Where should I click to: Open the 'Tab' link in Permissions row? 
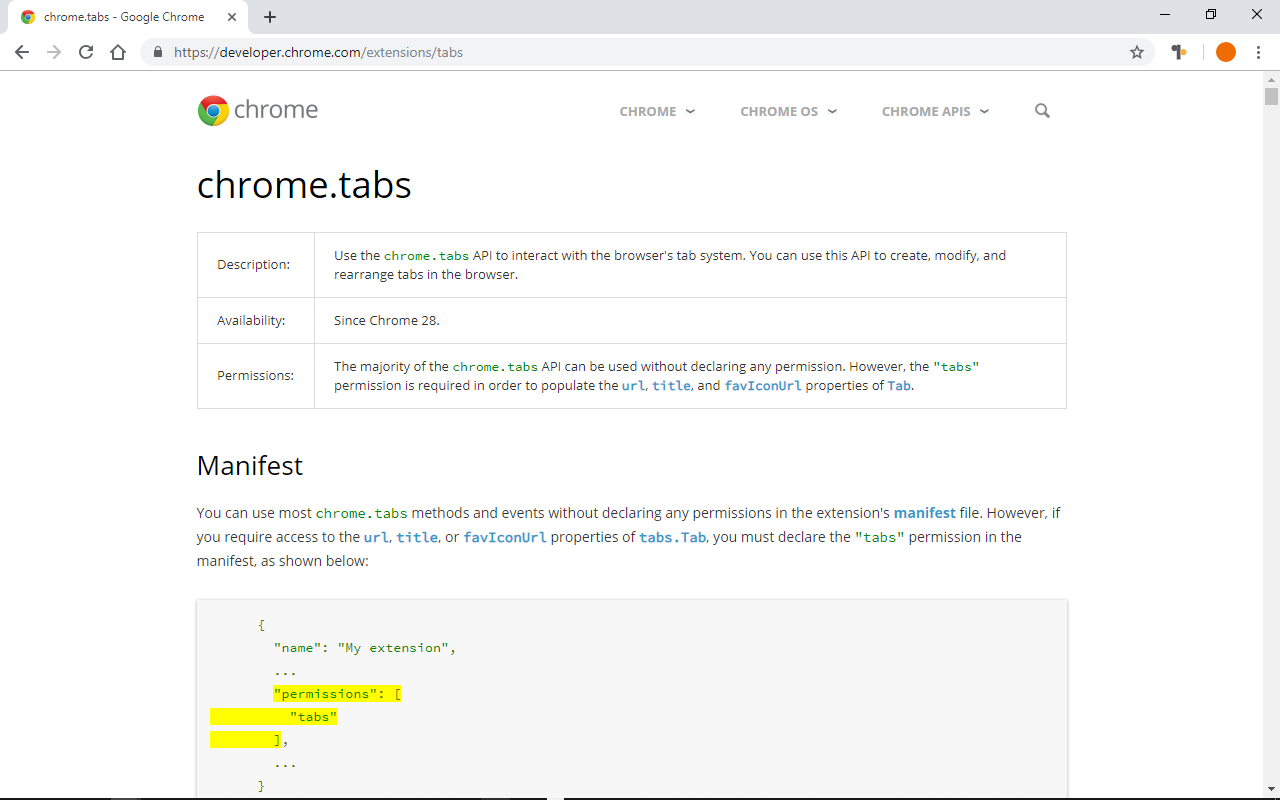pyautogui.click(x=899, y=386)
